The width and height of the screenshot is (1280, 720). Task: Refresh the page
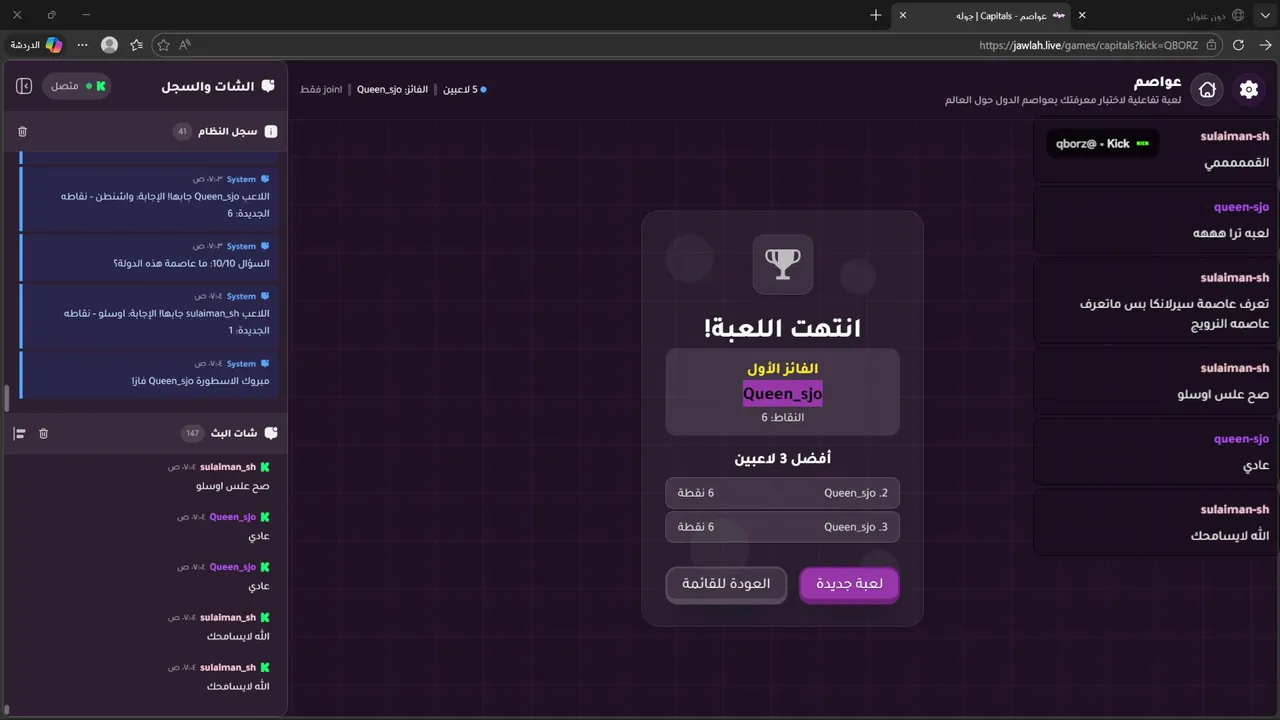click(x=1238, y=45)
